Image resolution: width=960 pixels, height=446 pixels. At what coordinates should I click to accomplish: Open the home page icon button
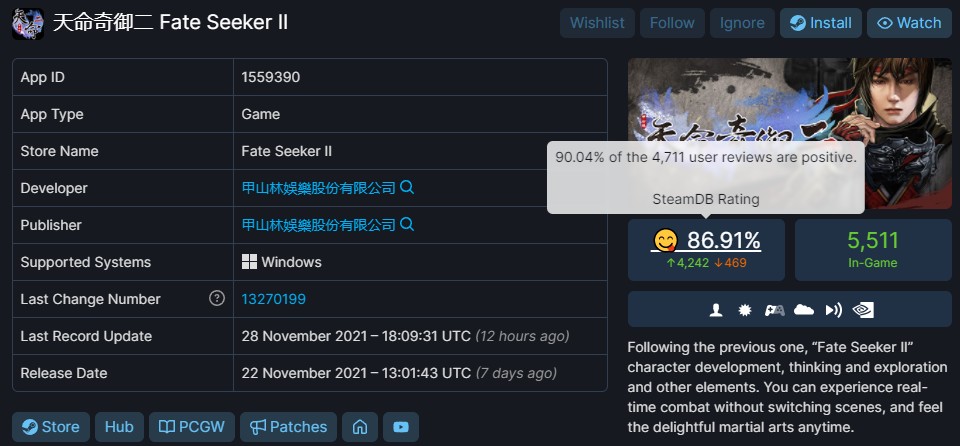click(360, 427)
